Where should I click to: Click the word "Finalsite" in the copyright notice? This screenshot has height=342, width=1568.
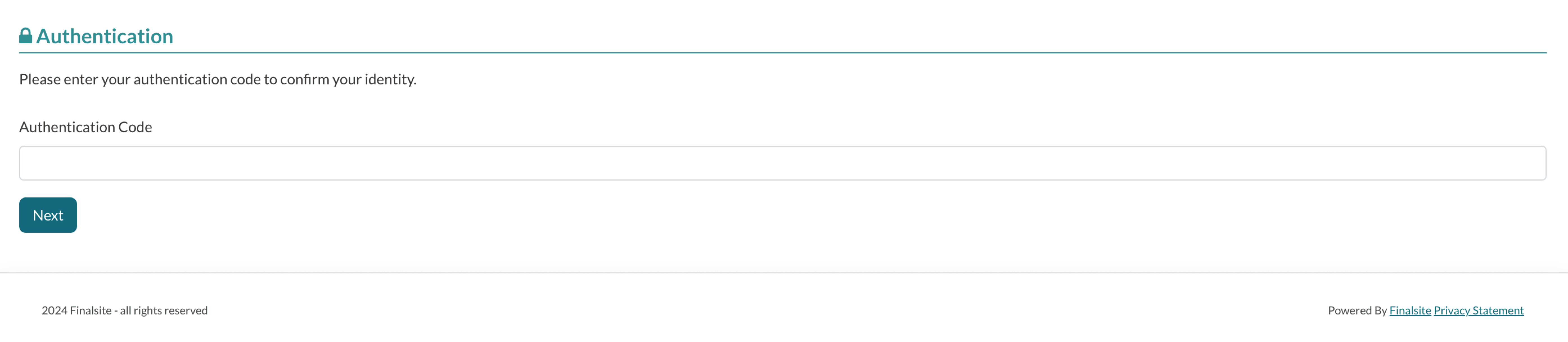click(x=91, y=310)
